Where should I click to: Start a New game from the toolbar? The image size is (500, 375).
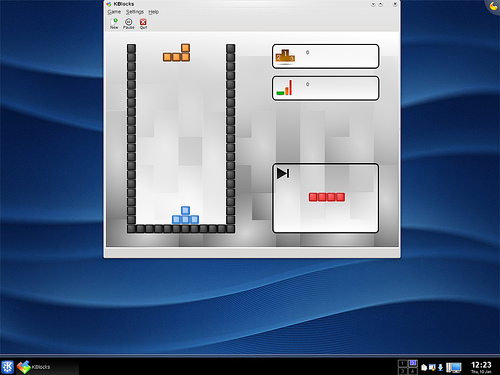click(114, 23)
